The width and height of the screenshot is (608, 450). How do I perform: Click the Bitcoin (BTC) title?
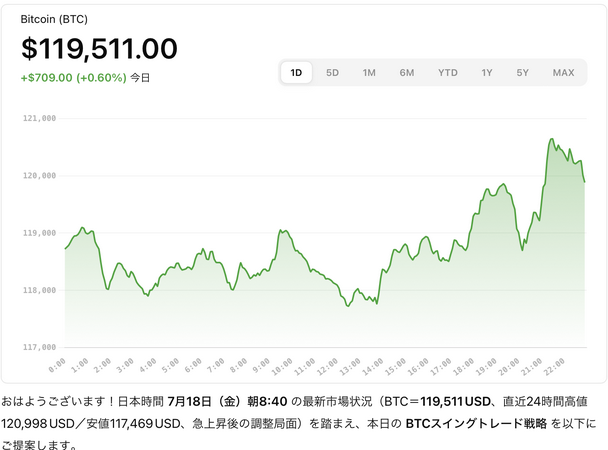point(54,19)
